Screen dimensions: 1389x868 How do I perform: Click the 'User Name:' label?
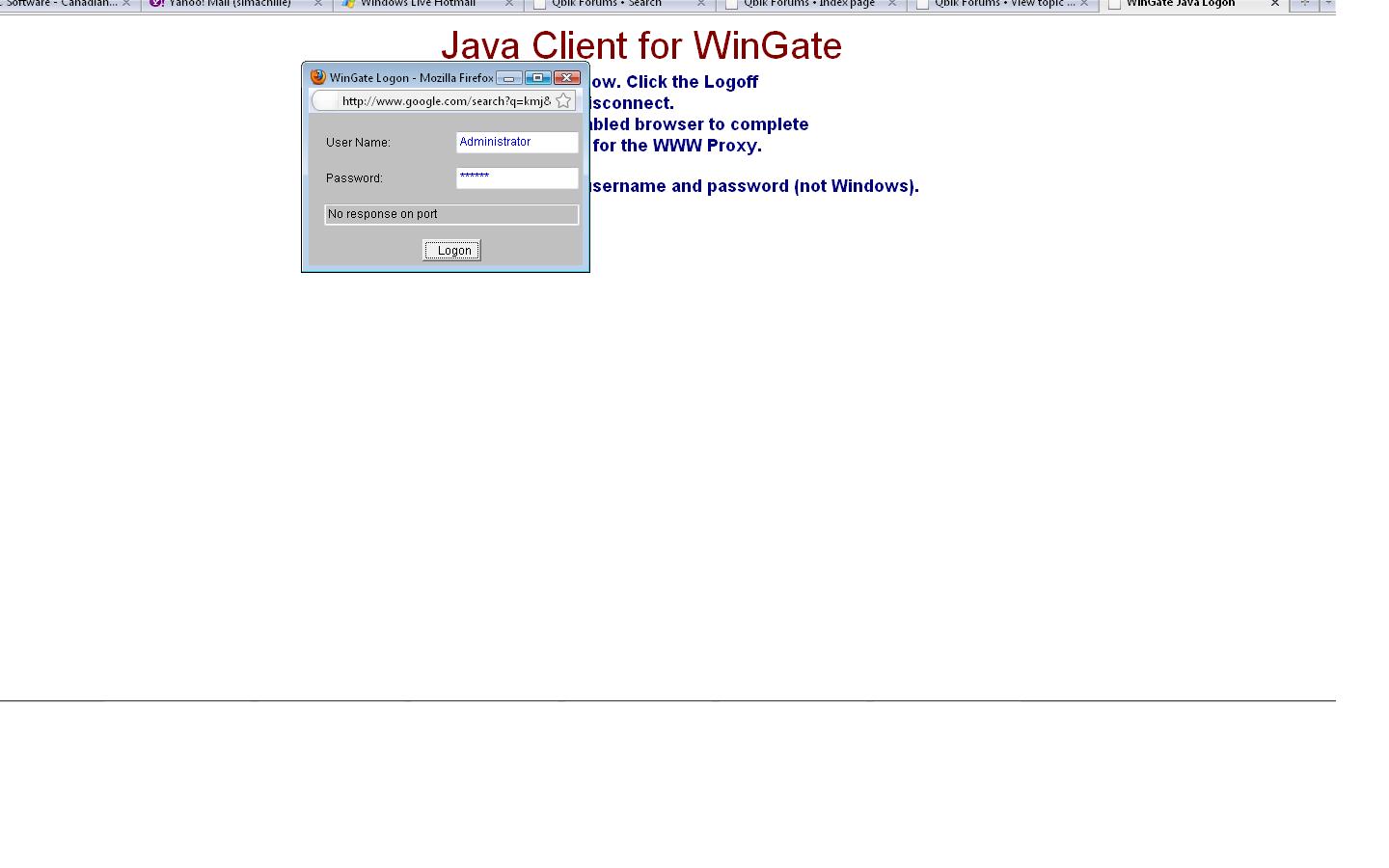coord(358,143)
